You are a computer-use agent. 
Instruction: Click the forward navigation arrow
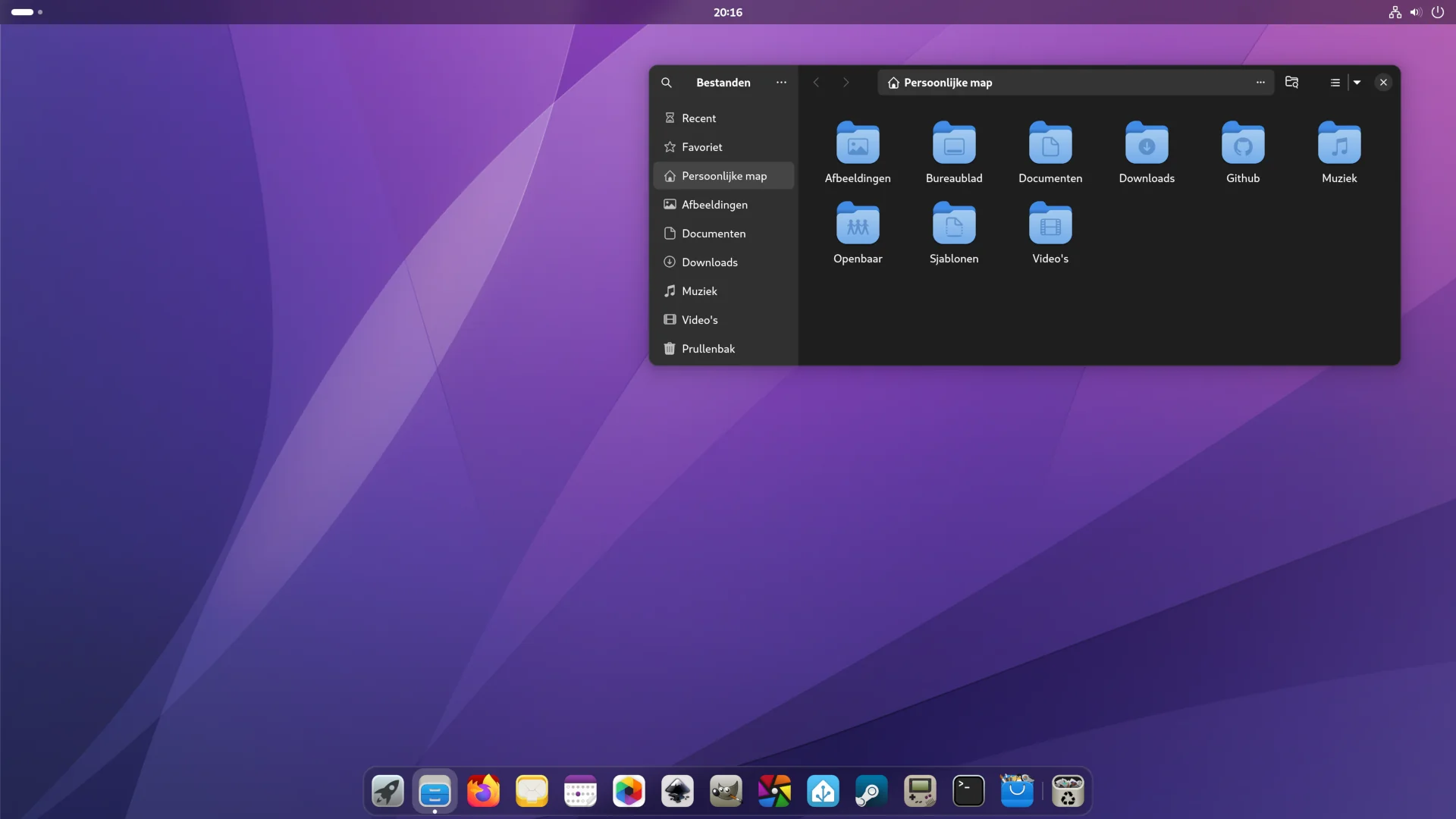(846, 83)
